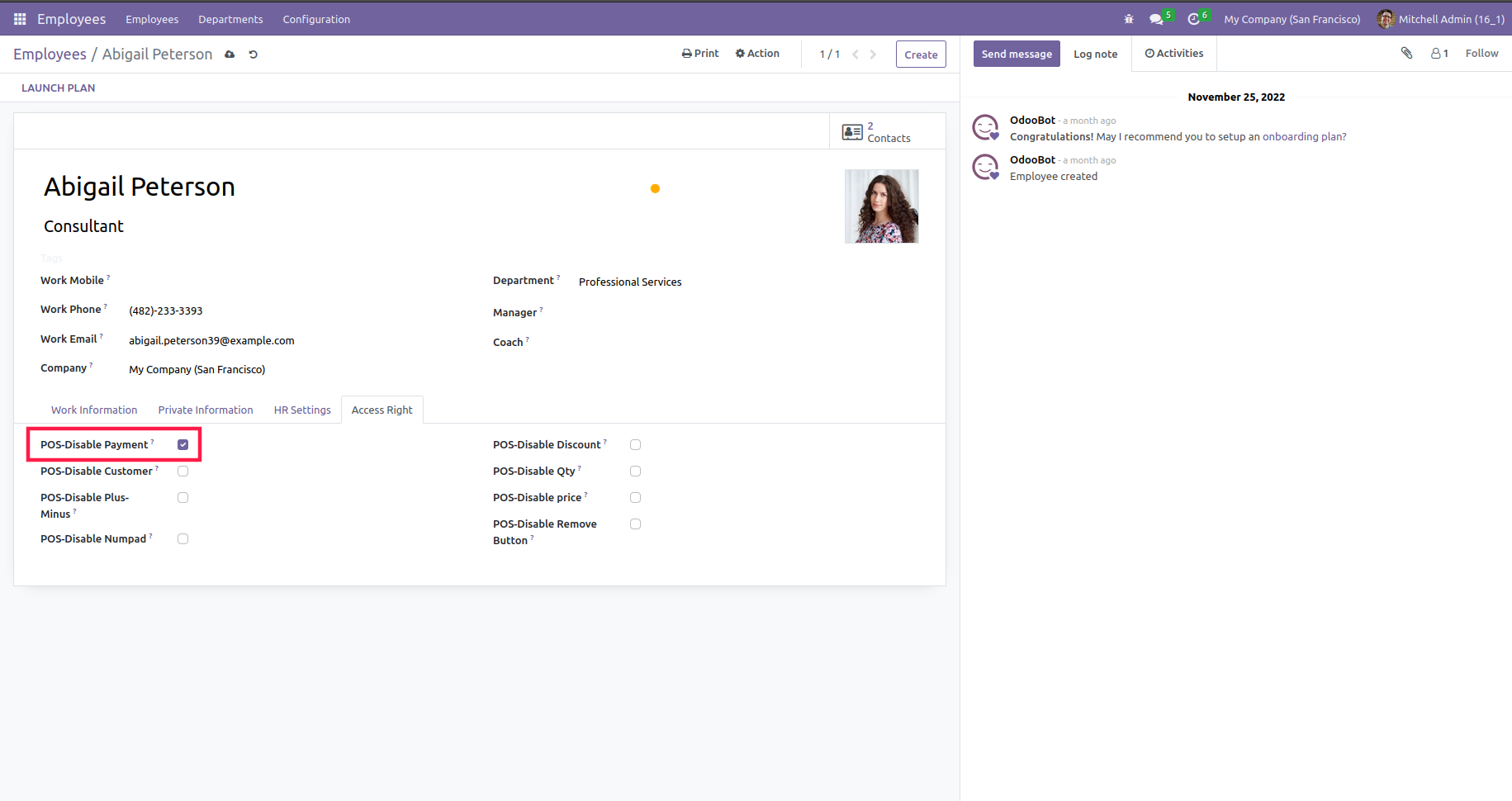Click the Work Phone number field

click(165, 311)
